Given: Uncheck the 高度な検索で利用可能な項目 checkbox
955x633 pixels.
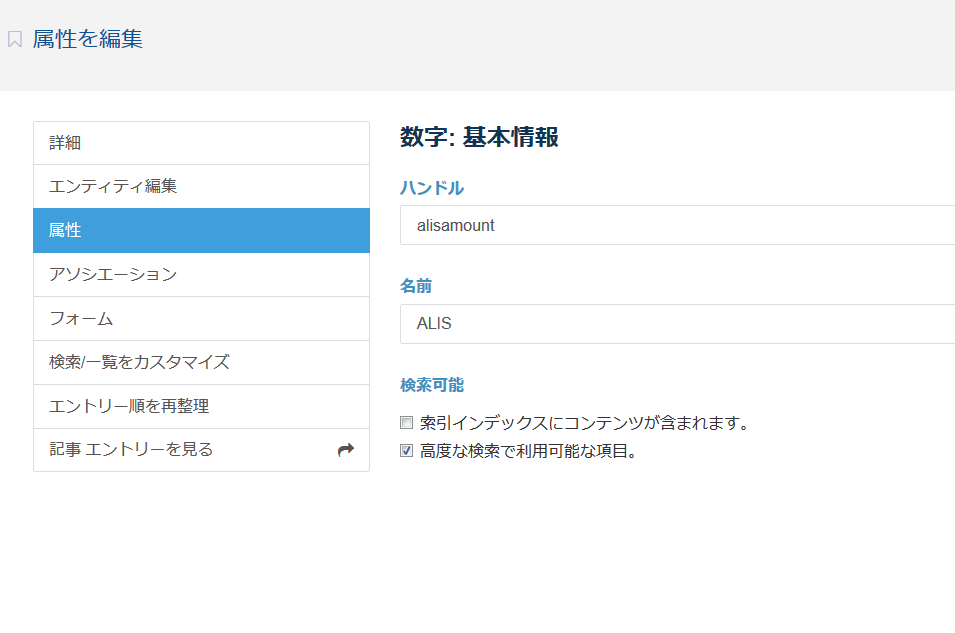Looking at the screenshot, I should click(x=407, y=451).
